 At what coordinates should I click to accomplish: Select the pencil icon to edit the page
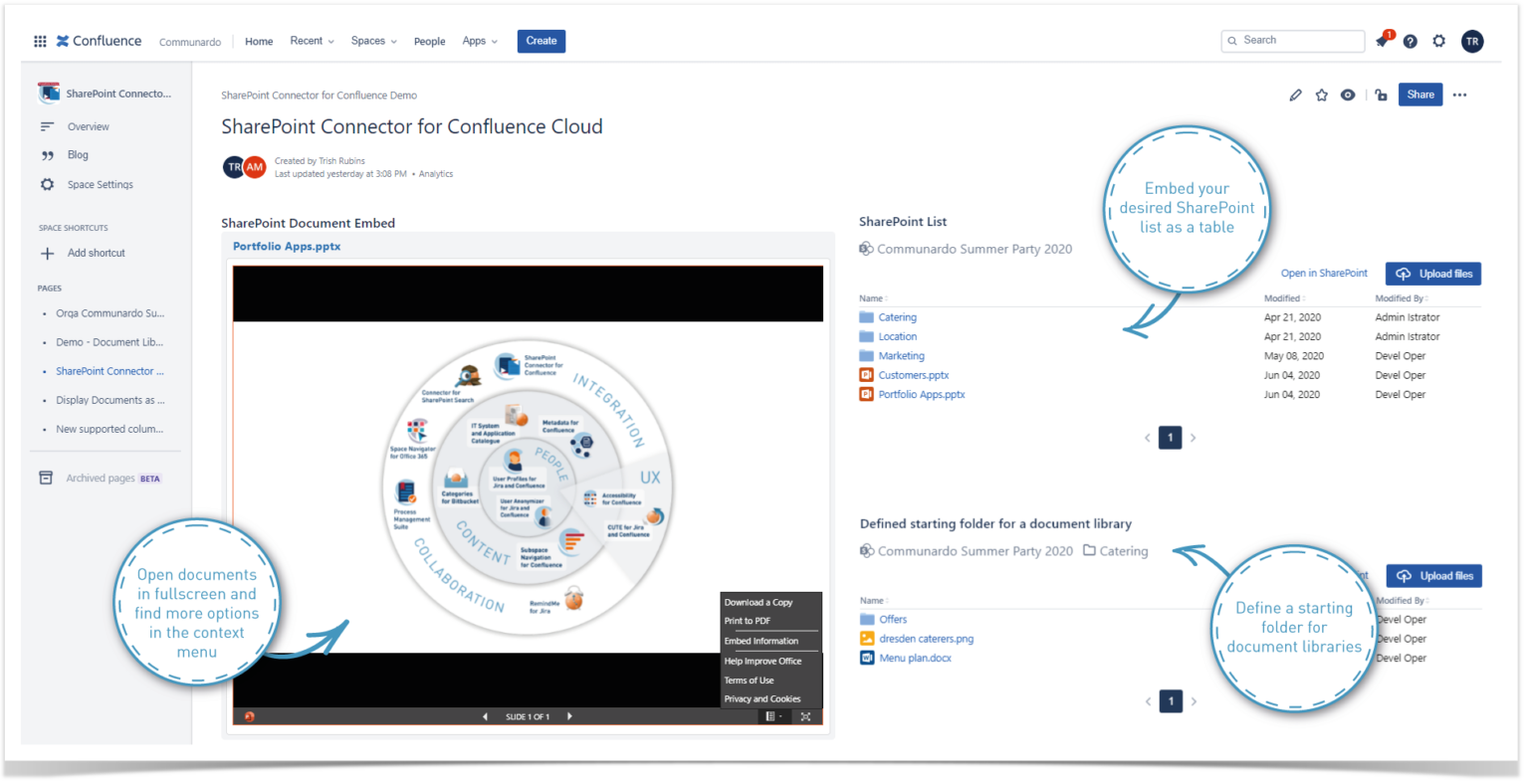tap(1295, 95)
